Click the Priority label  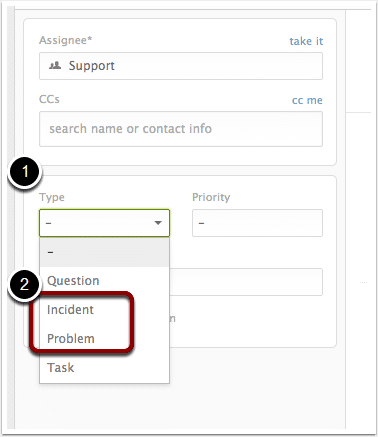(211, 197)
